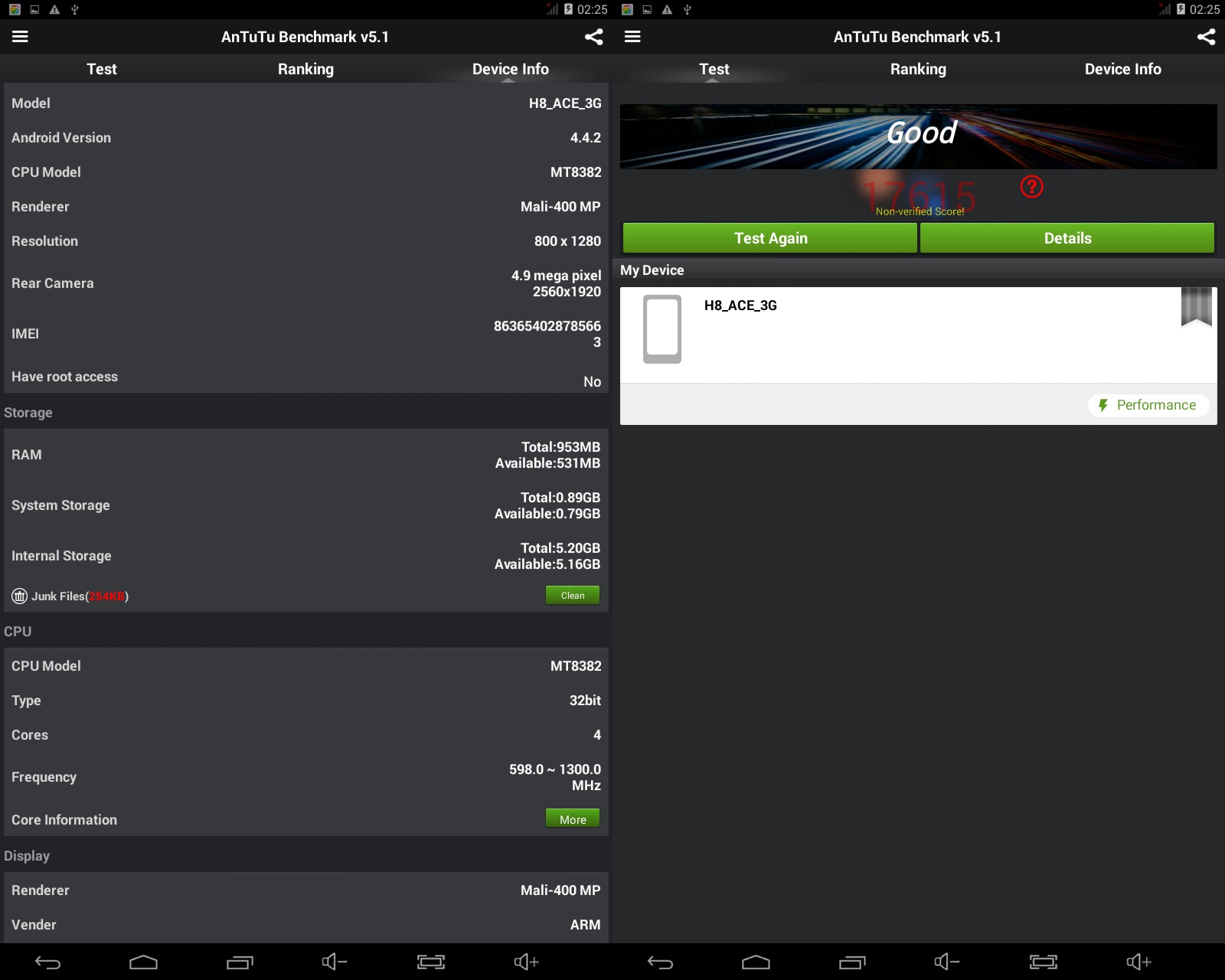Switch to Test tab on left screen

[102, 69]
